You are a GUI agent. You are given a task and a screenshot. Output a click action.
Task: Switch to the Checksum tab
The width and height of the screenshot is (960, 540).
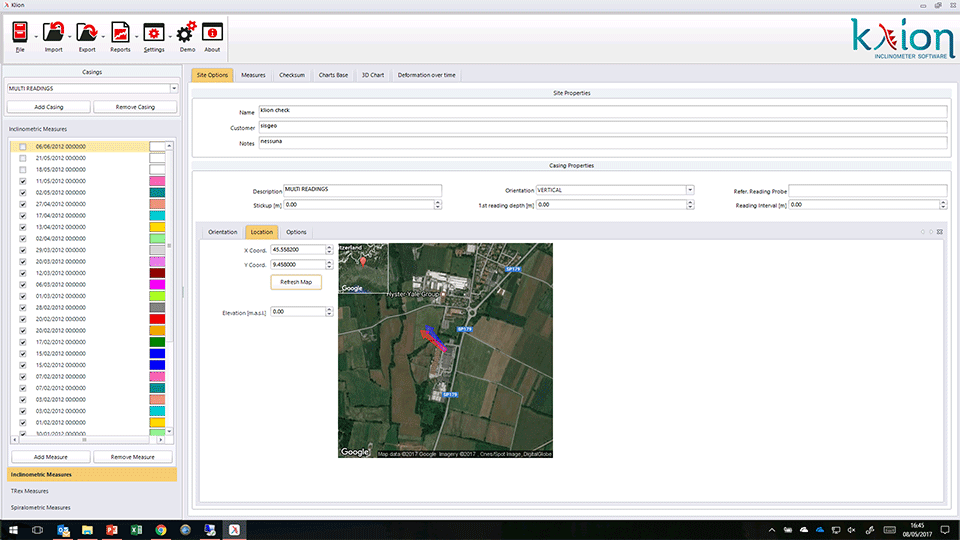pyautogui.click(x=292, y=75)
